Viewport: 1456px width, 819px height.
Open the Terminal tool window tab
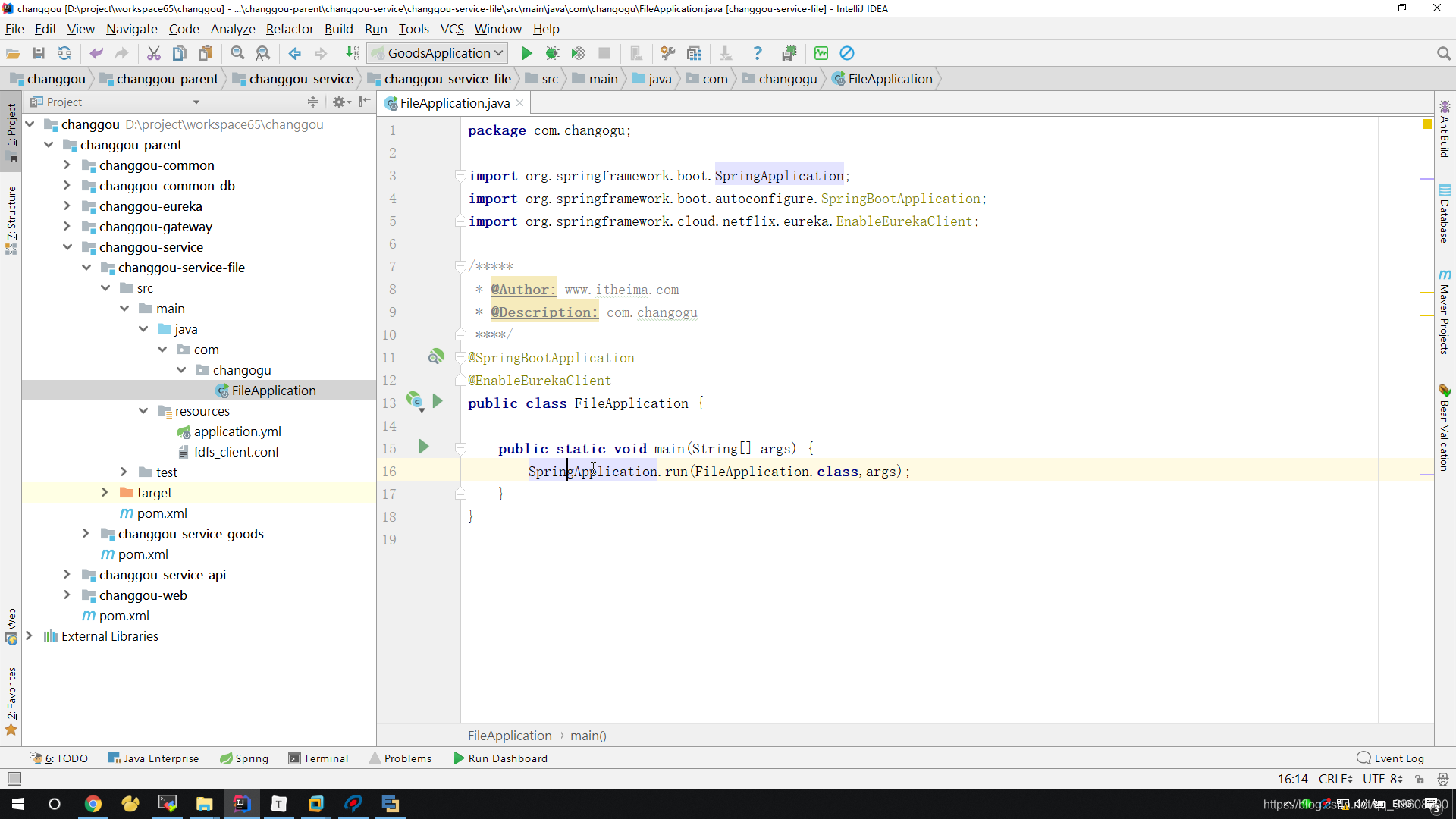318,758
